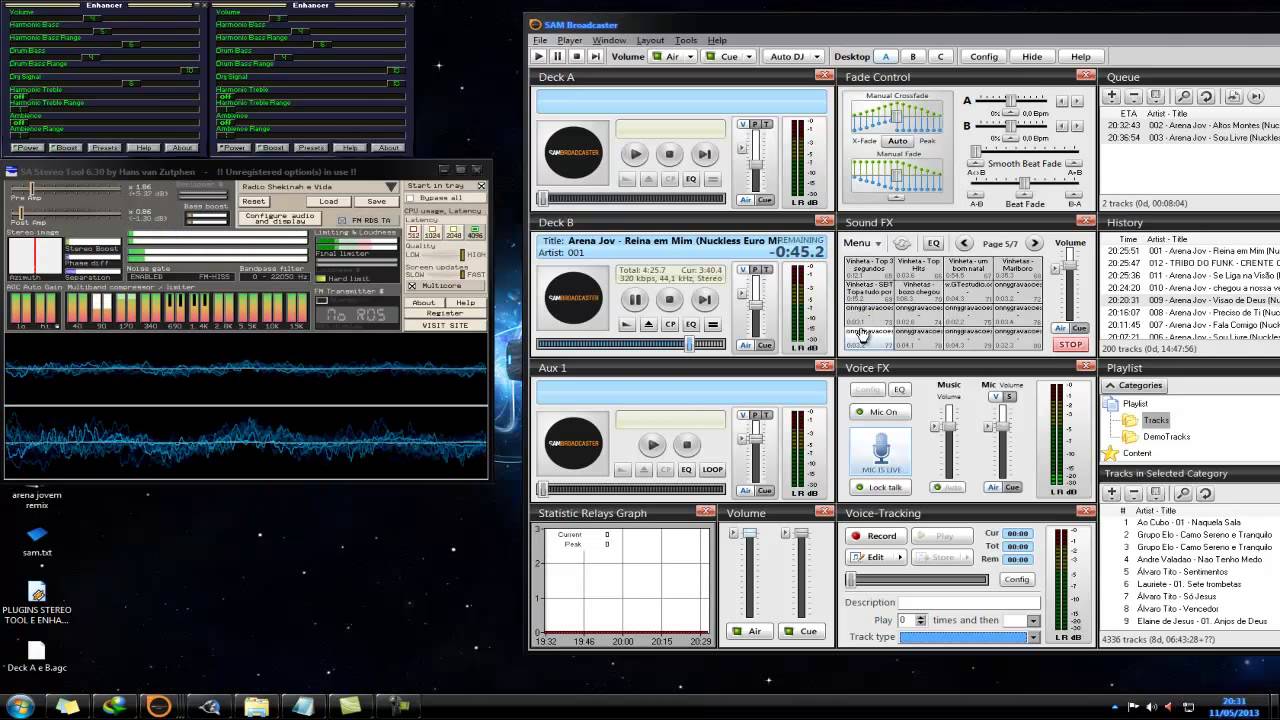Switch to Desktop B tab

pos(913,57)
